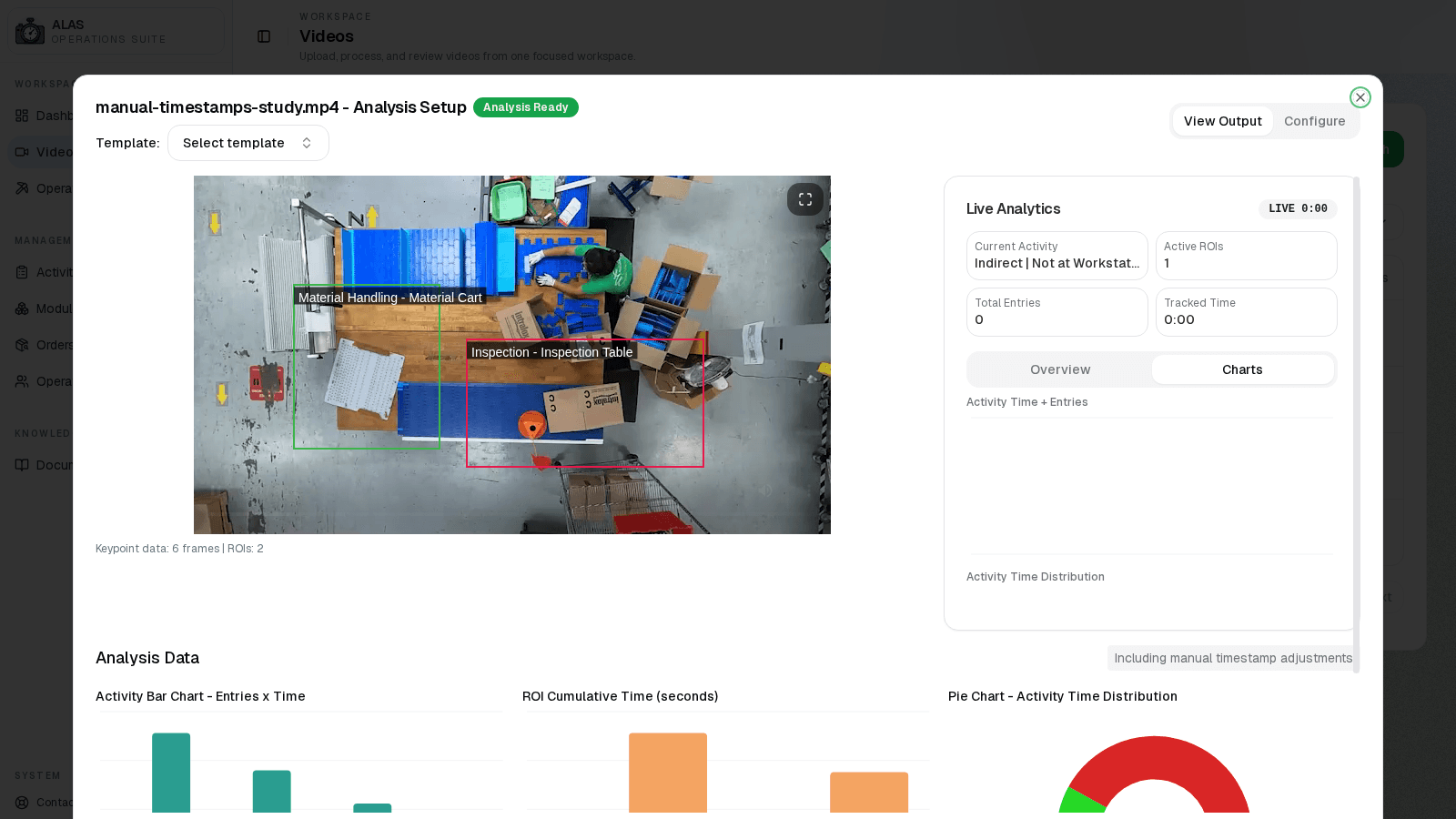Switch to View Output mode
Screen dimensions: 1456x819
pyautogui.click(x=1222, y=121)
